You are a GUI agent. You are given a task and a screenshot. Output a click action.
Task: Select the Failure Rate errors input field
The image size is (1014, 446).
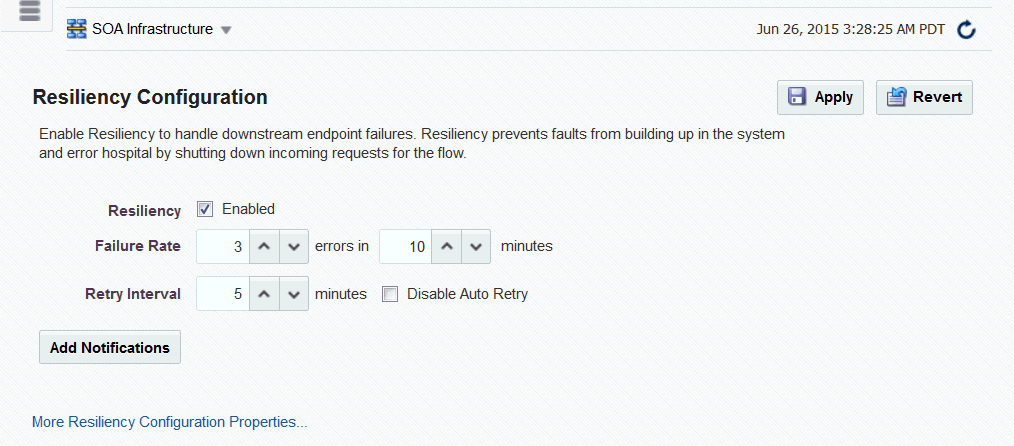pos(223,246)
